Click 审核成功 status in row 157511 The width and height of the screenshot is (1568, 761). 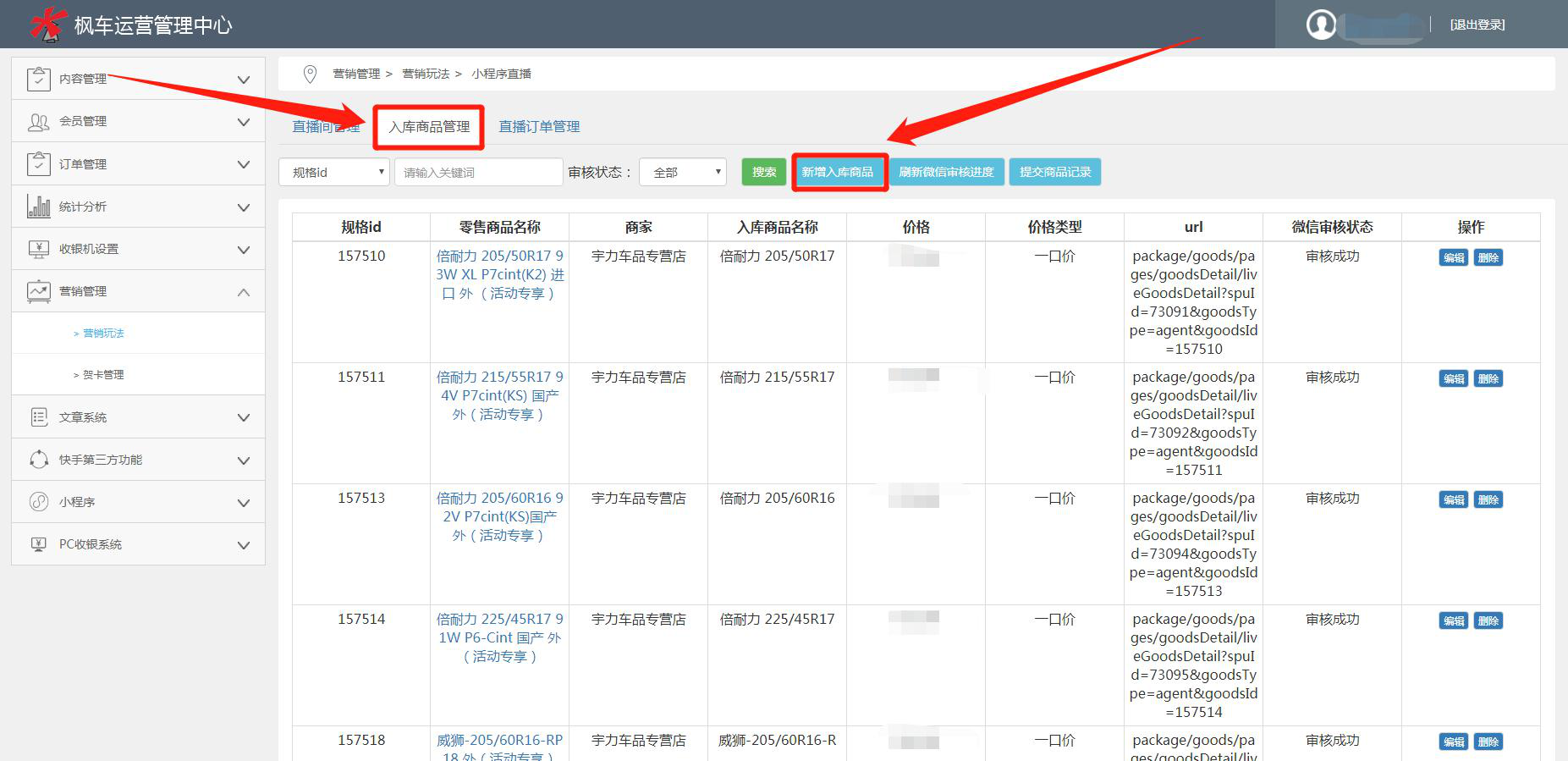[x=1333, y=377]
